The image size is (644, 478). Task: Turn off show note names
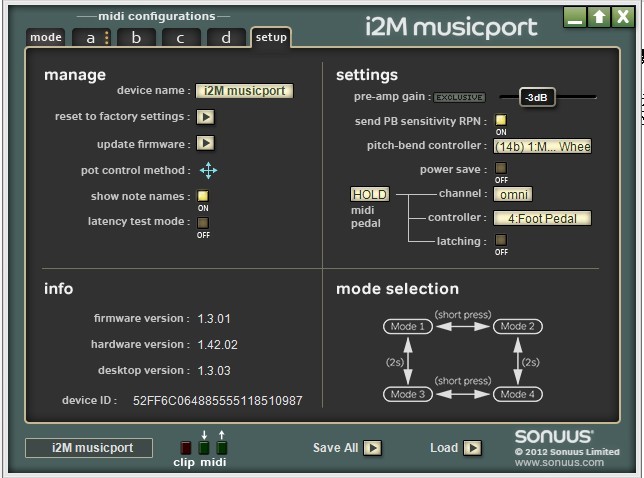pyautogui.click(x=203, y=196)
